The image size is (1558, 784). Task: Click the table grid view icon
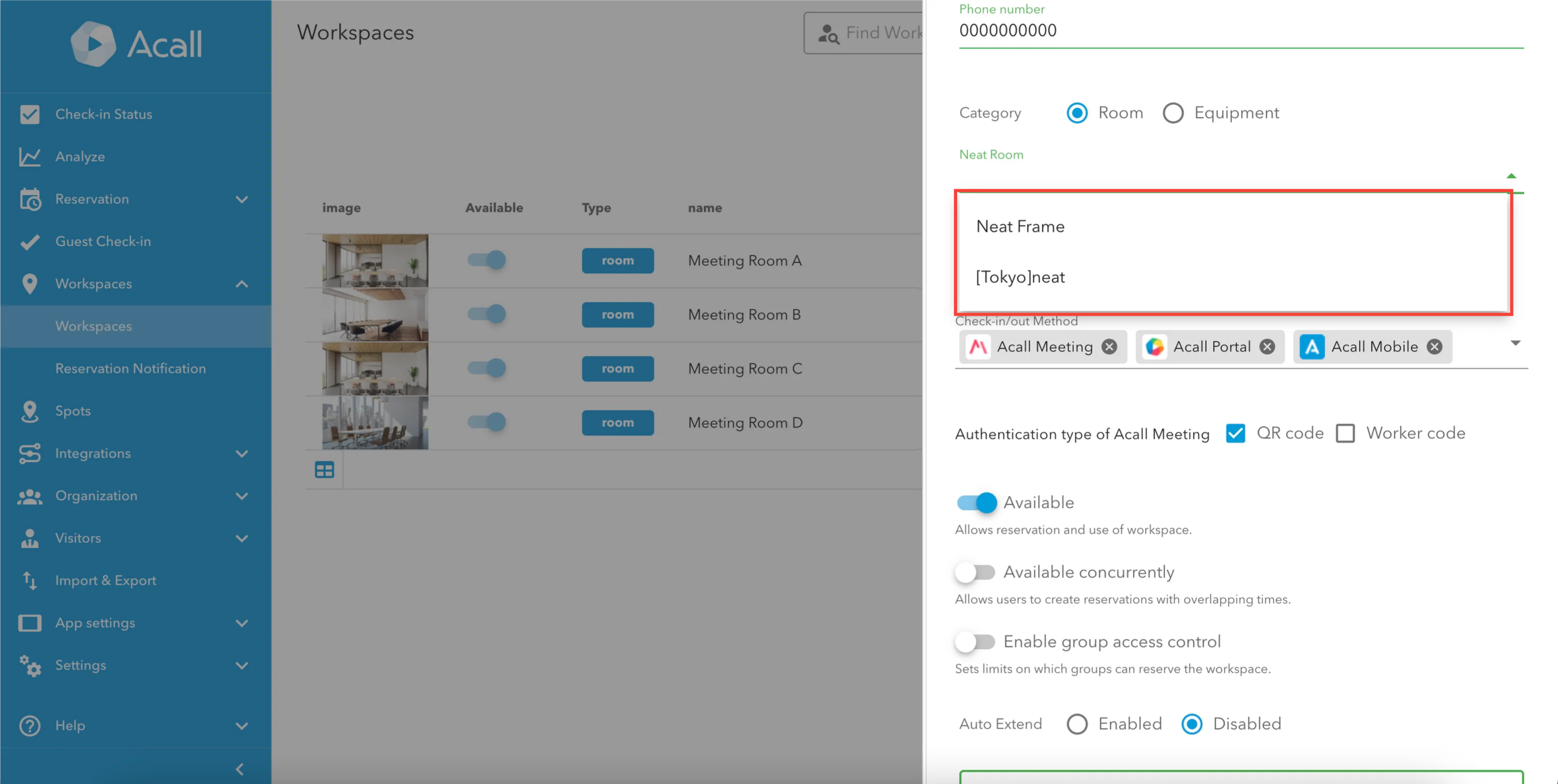(x=324, y=470)
